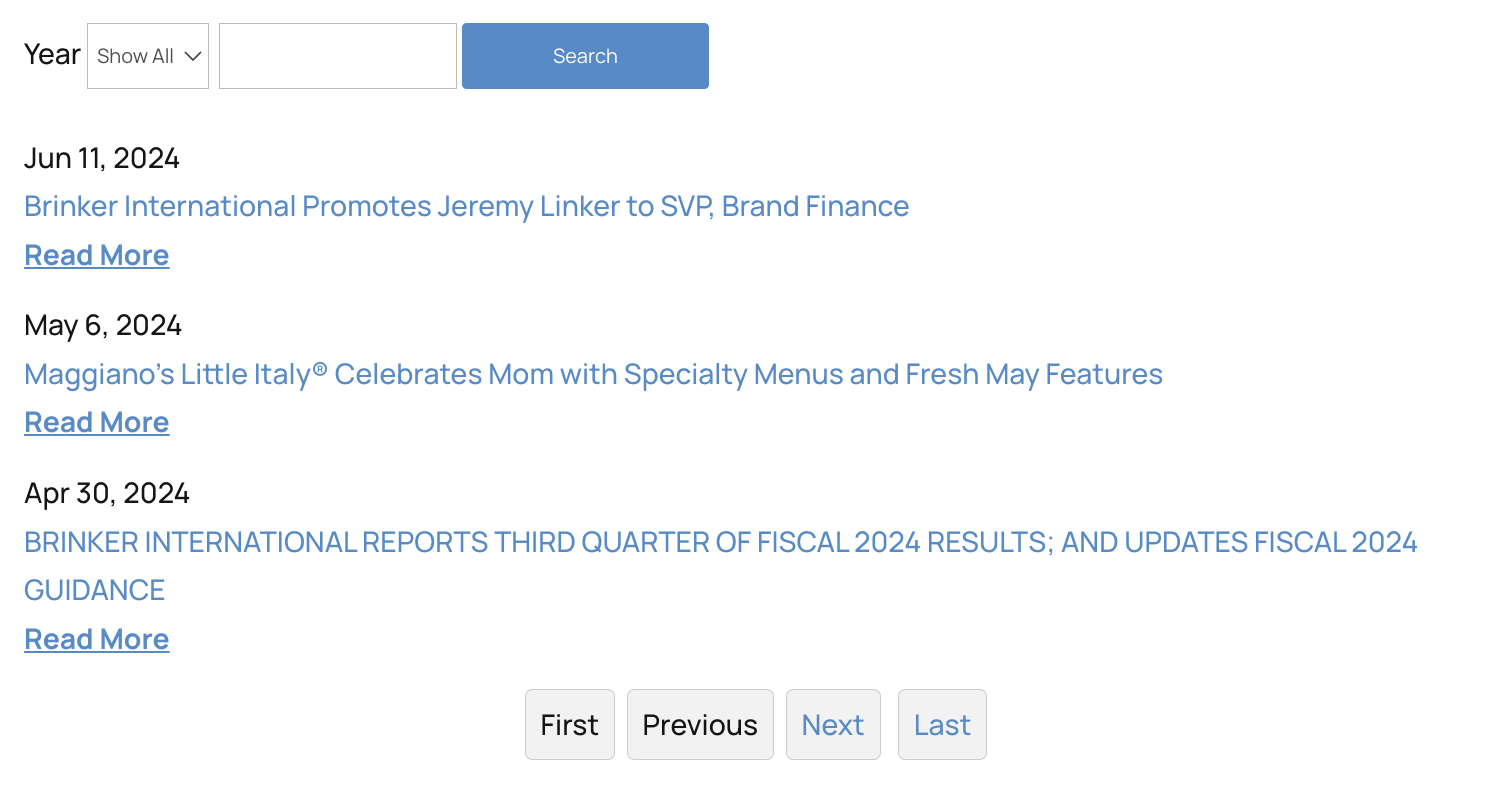Click the Jun 11, 2024 date text
The width and height of the screenshot is (1510, 806).
[102, 158]
